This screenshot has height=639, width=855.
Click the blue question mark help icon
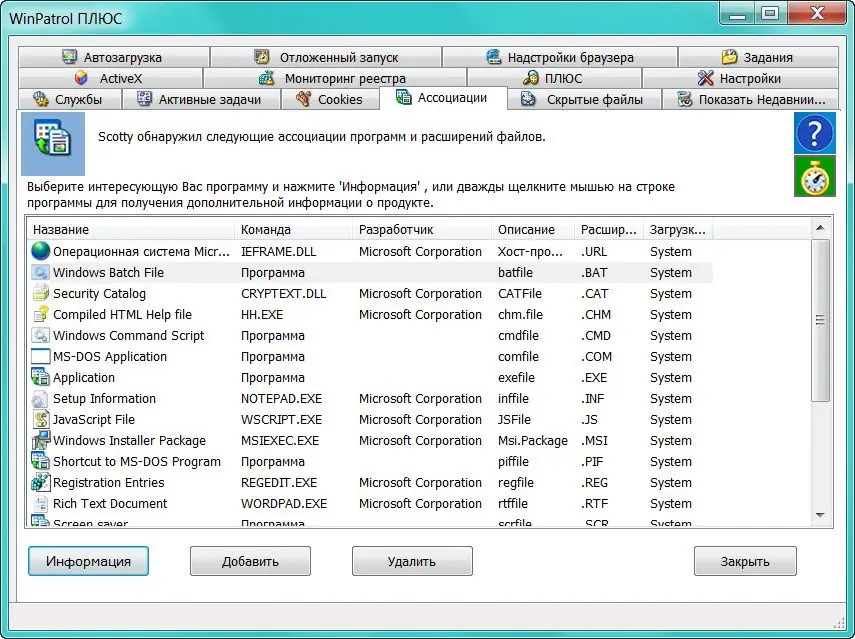pyautogui.click(x=813, y=133)
